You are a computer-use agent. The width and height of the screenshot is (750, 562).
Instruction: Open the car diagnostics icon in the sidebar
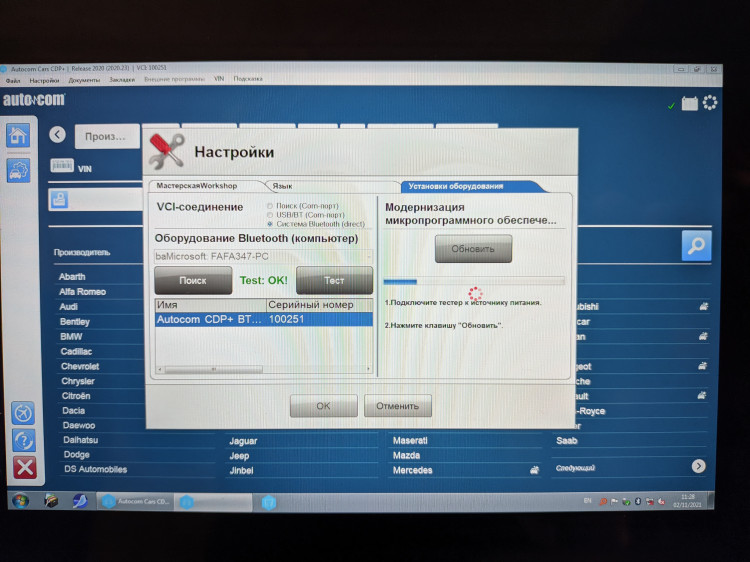pyautogui.click(x=19, y=170)
